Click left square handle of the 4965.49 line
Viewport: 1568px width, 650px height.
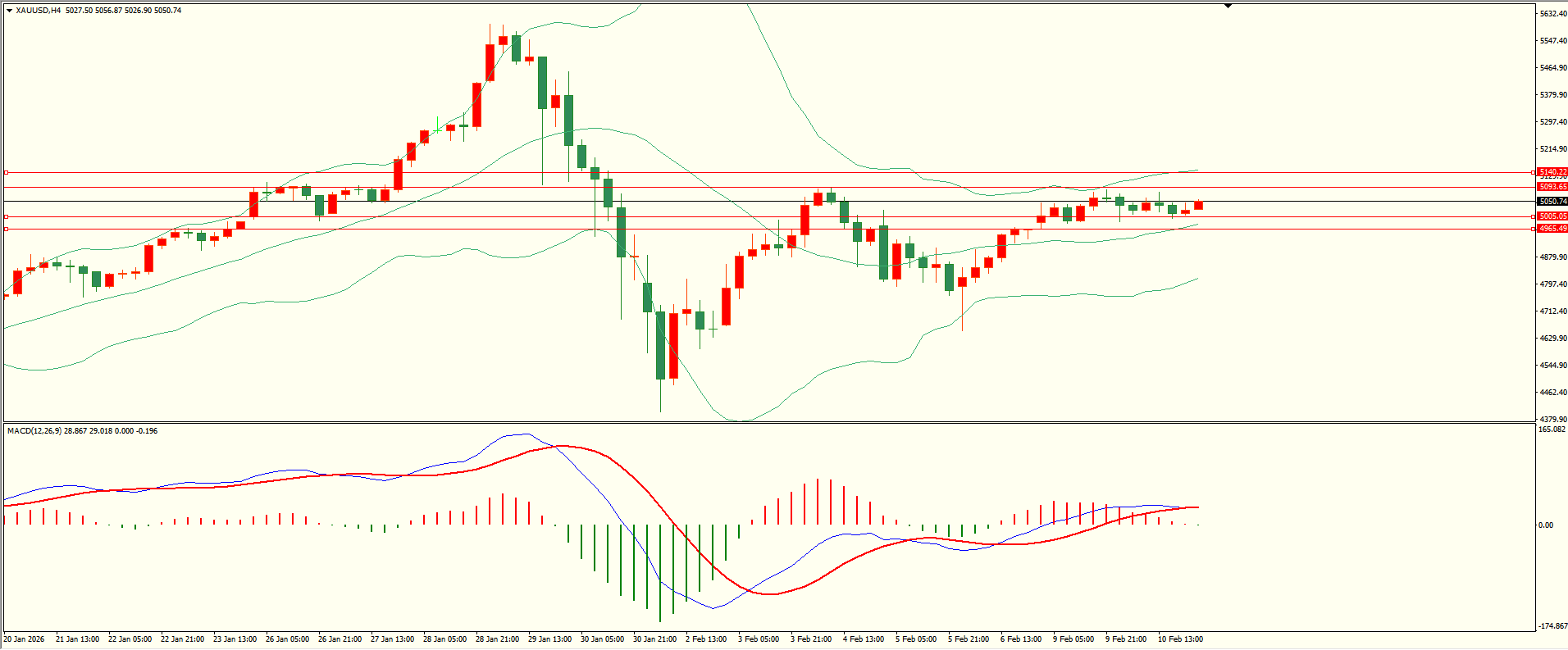click(6, 229)
